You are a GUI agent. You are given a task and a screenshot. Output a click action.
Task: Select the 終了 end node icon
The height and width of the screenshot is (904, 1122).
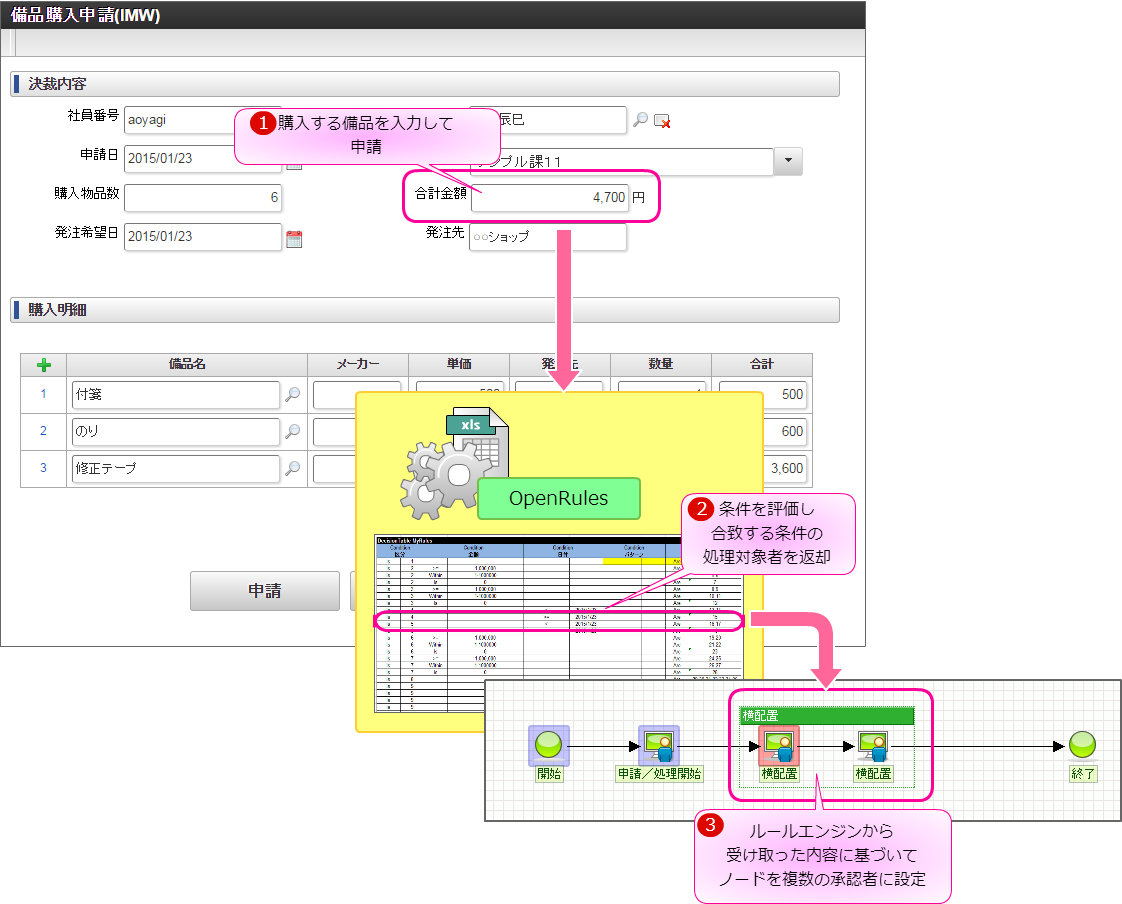1083,745
